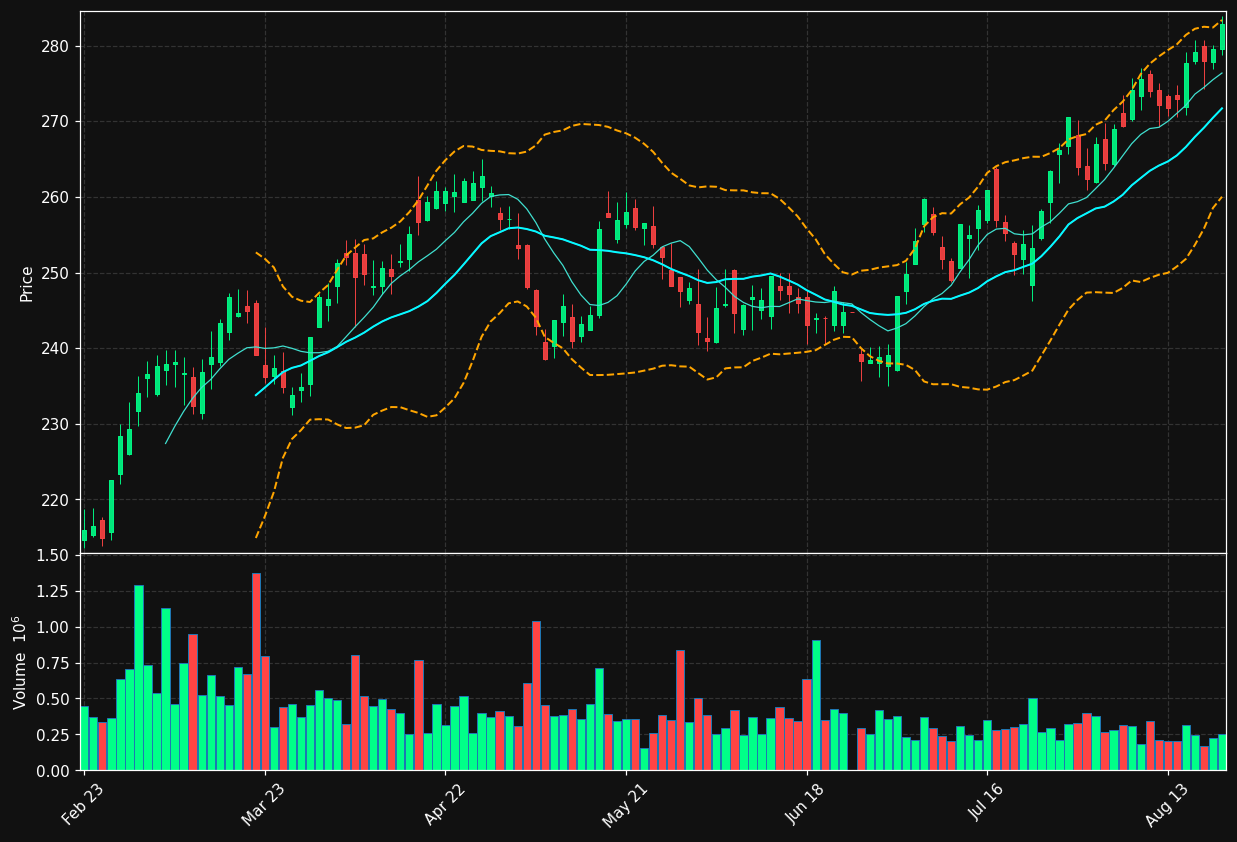Select the 250 price tick label
Screen dimensions: 1237x842
55,273
